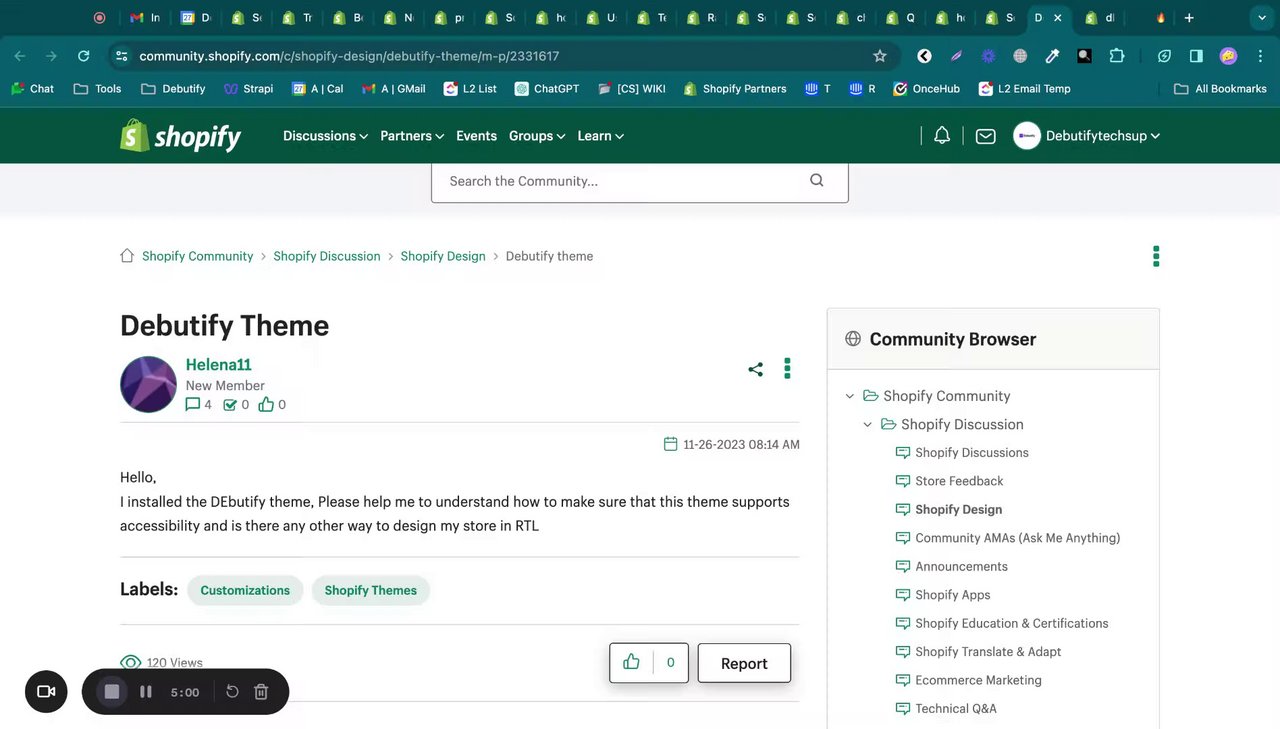The image size is (1280, 729).
Task: Click the home icon in the breadcrumb
Action: (x=127, y=256)
